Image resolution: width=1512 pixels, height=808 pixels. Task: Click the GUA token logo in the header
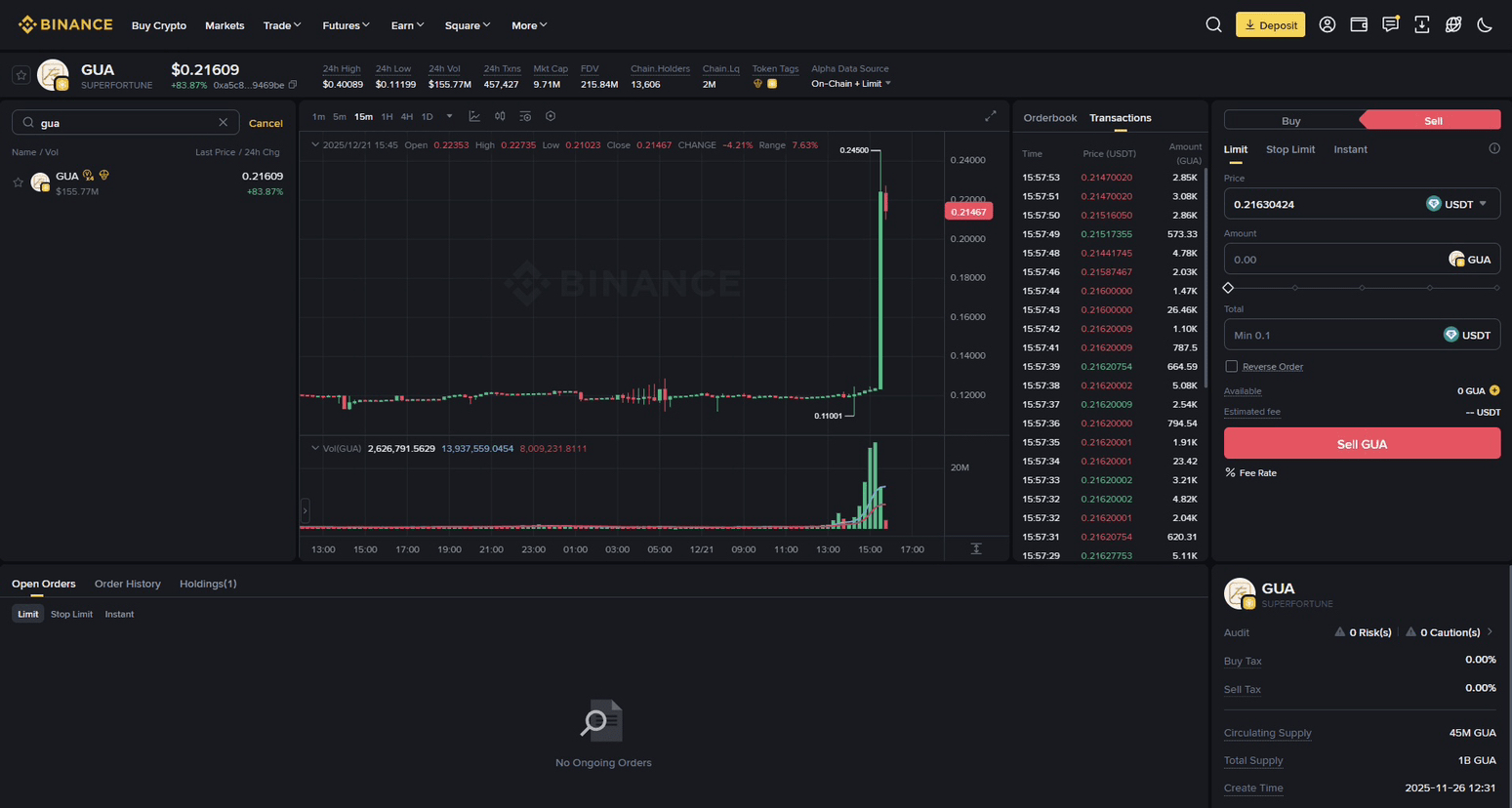tap(53, 75)
